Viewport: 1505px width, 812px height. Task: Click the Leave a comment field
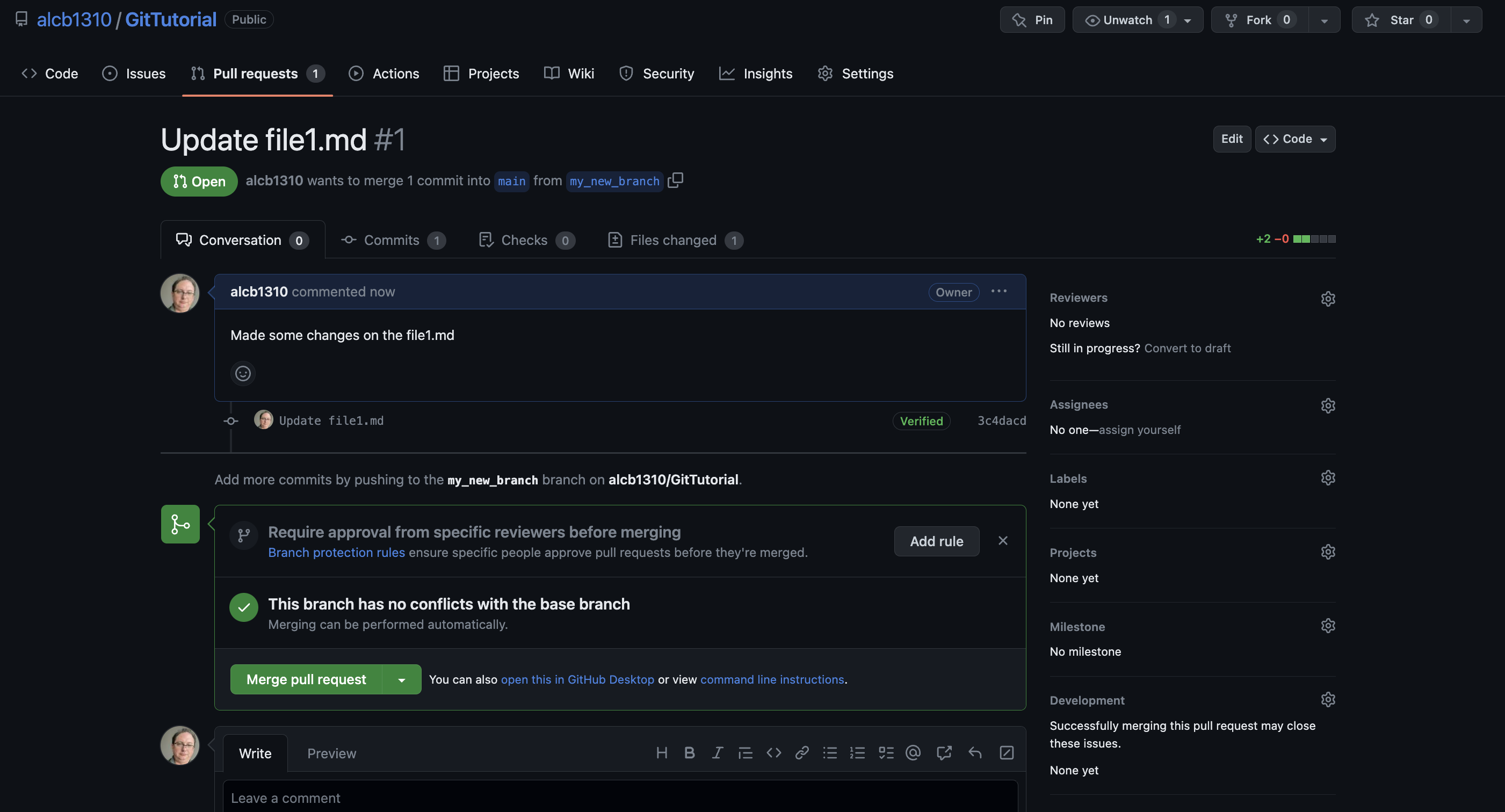619,798
